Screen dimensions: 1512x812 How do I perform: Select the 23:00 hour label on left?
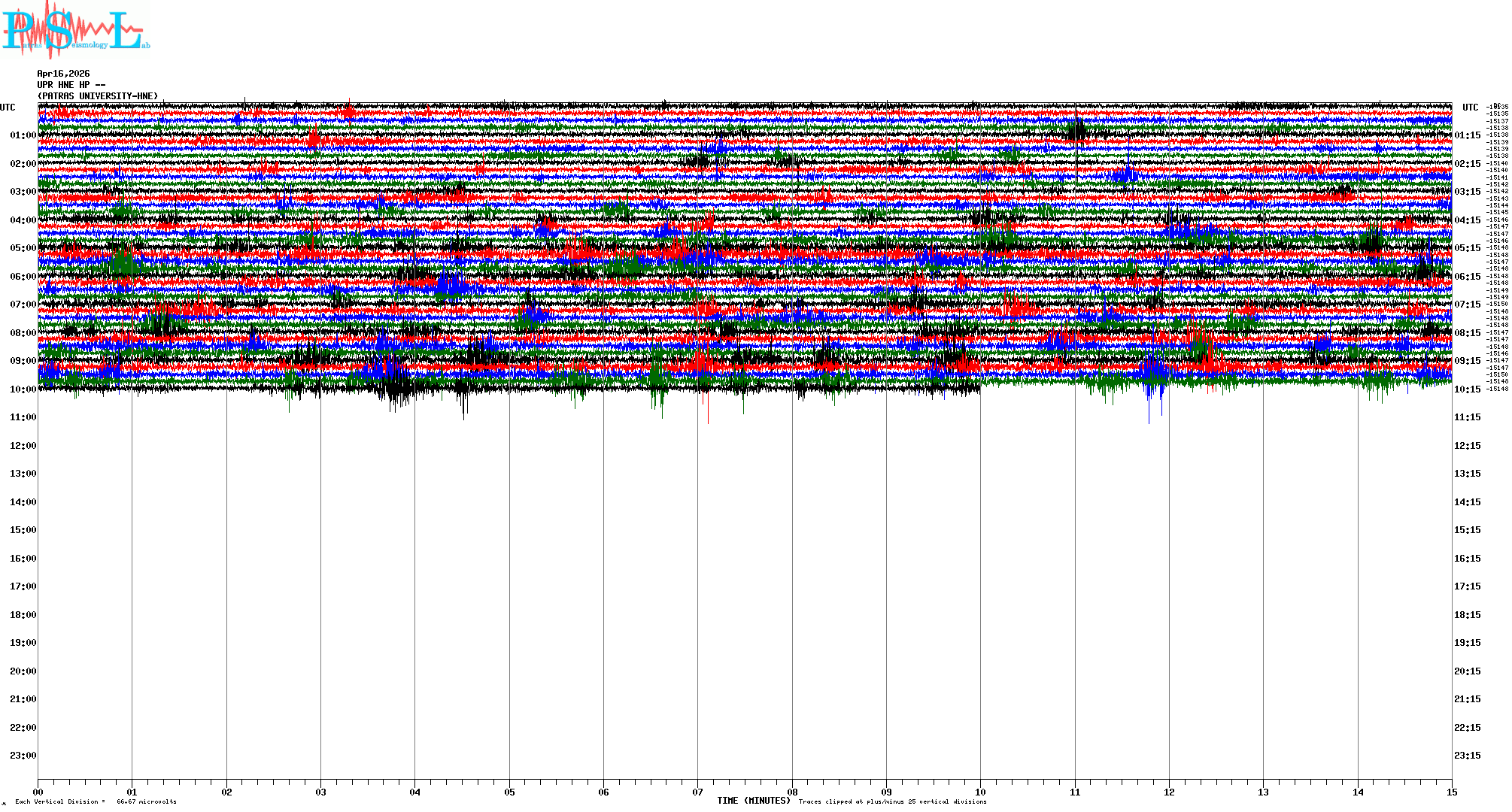[23, 756]
